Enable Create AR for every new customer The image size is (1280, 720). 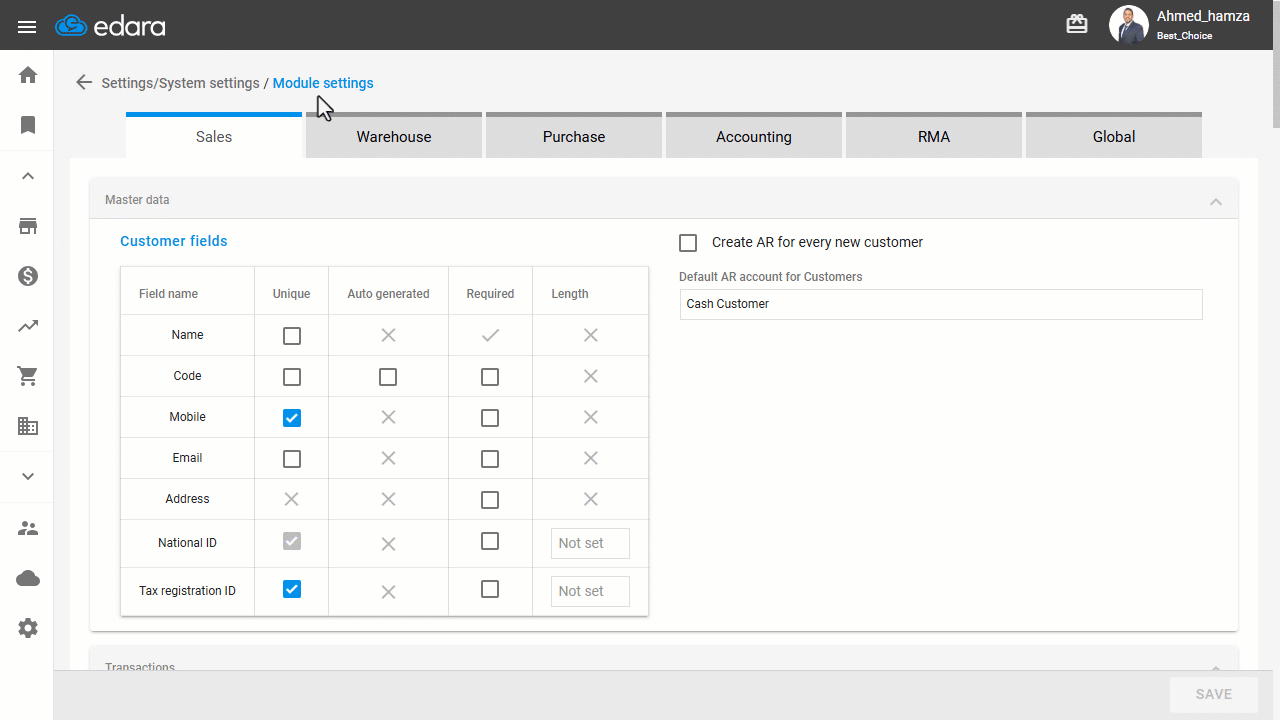click(688, 243)
